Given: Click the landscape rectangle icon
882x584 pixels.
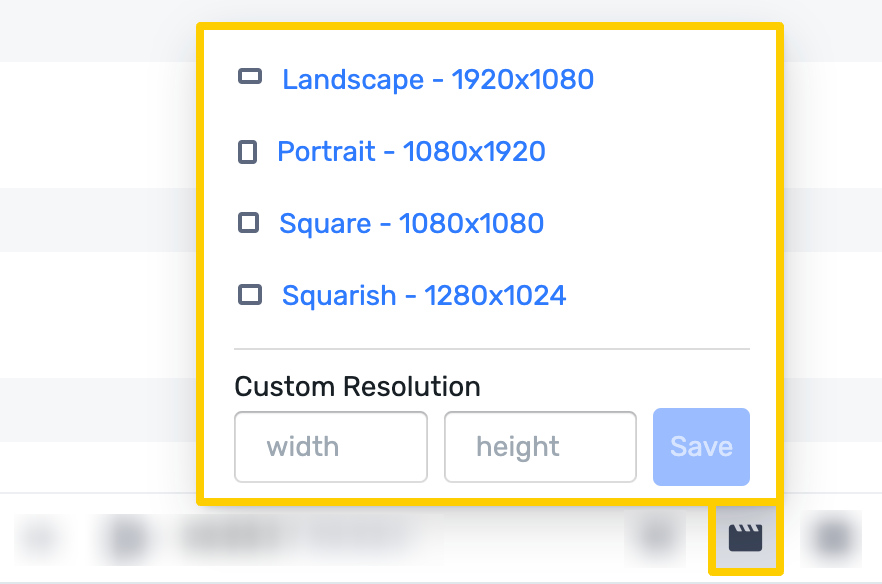Looking at the screenshot, I should click(x=249, y=74).
